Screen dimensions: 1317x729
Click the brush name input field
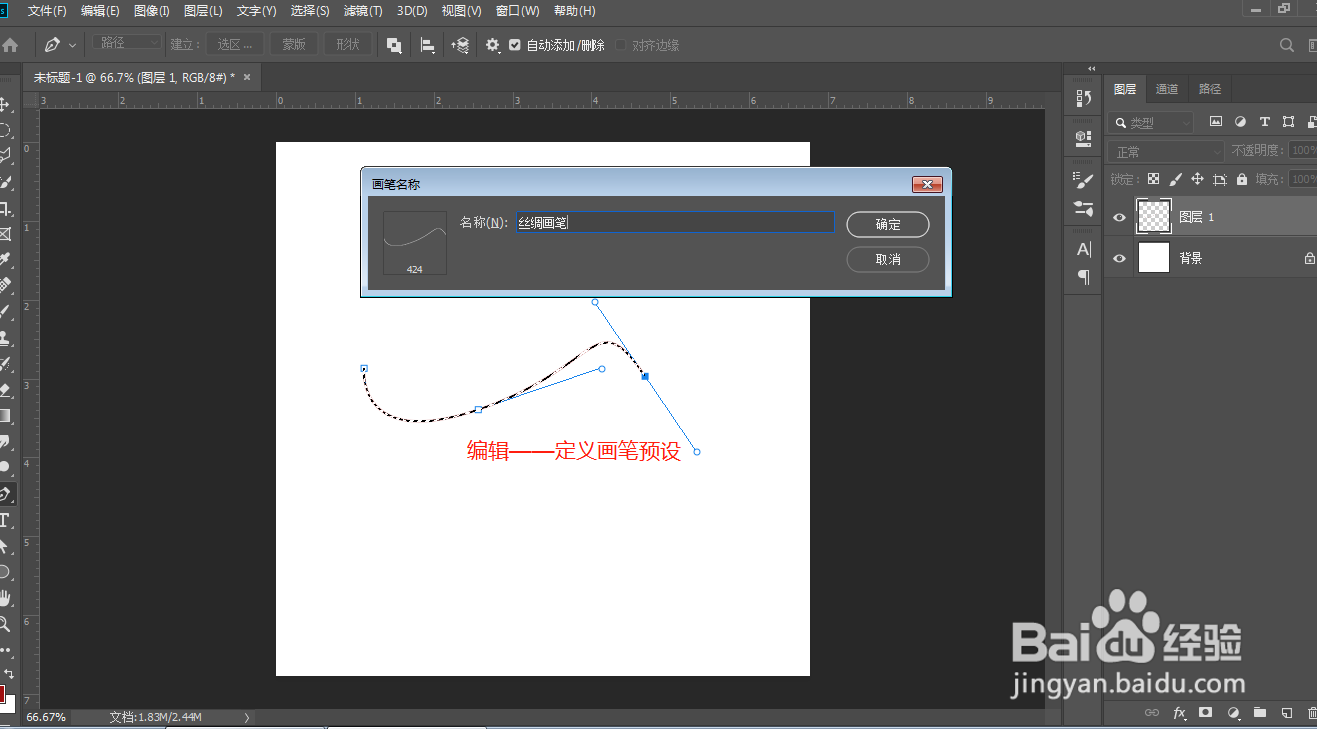(675, 223)
